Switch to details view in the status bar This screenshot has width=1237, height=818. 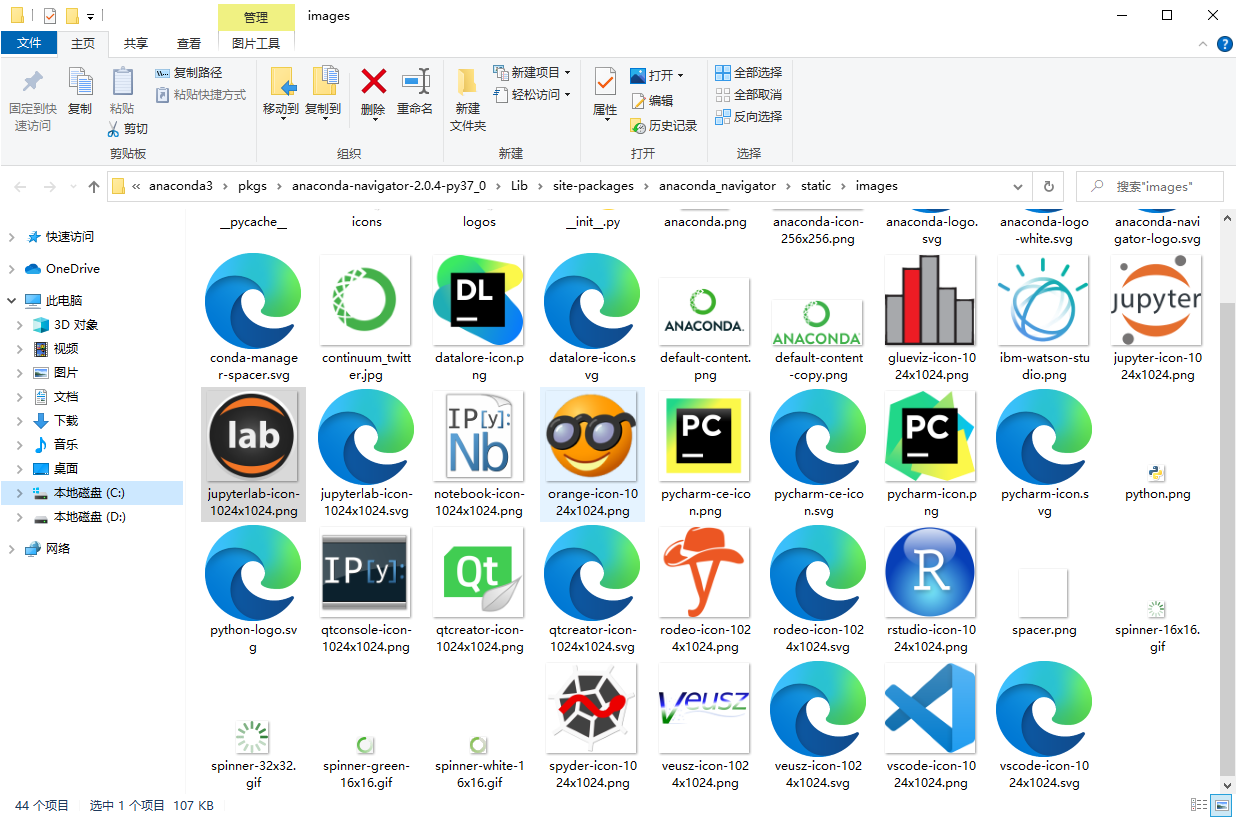(1198, 805)
